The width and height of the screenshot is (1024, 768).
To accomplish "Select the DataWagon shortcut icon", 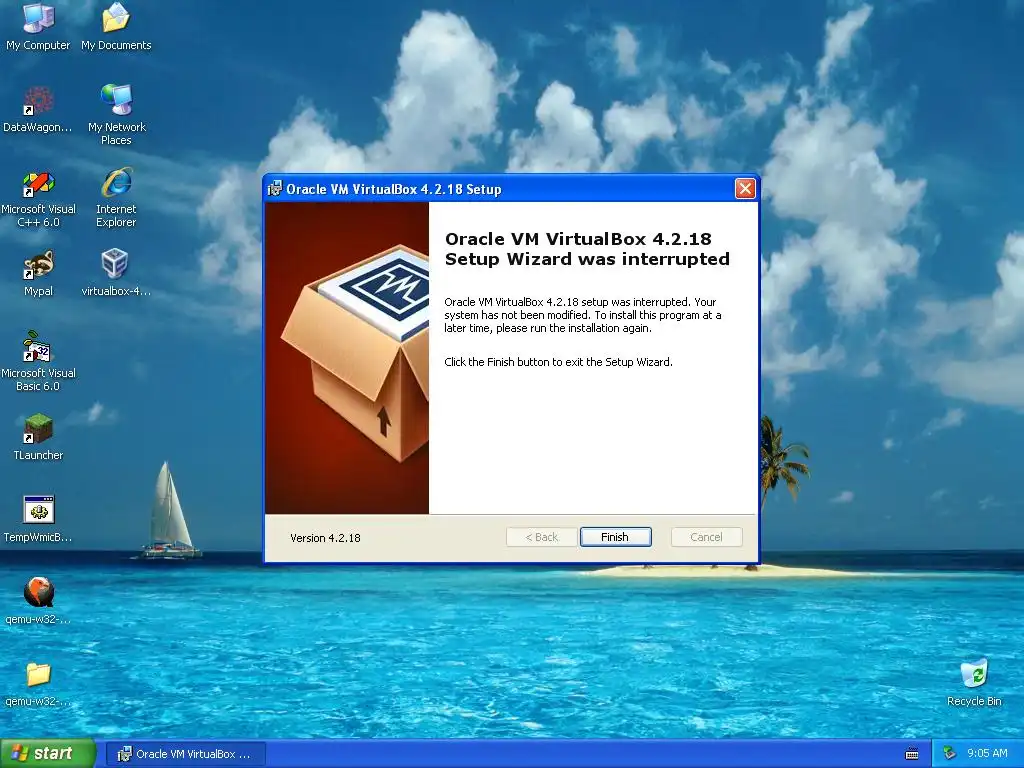I will click(x=38, y=109).
